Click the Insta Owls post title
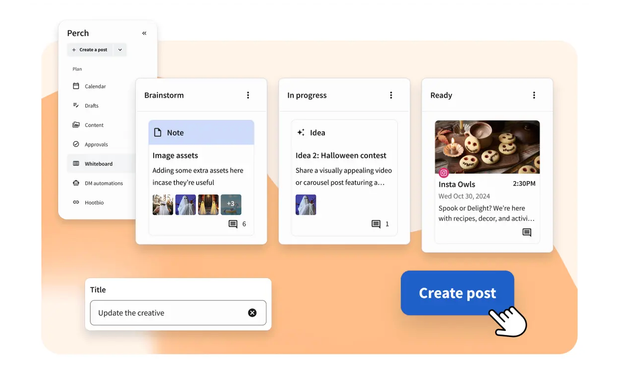This screenshot has height=378, width=618. pyautogui.click(x=457, y=184)
